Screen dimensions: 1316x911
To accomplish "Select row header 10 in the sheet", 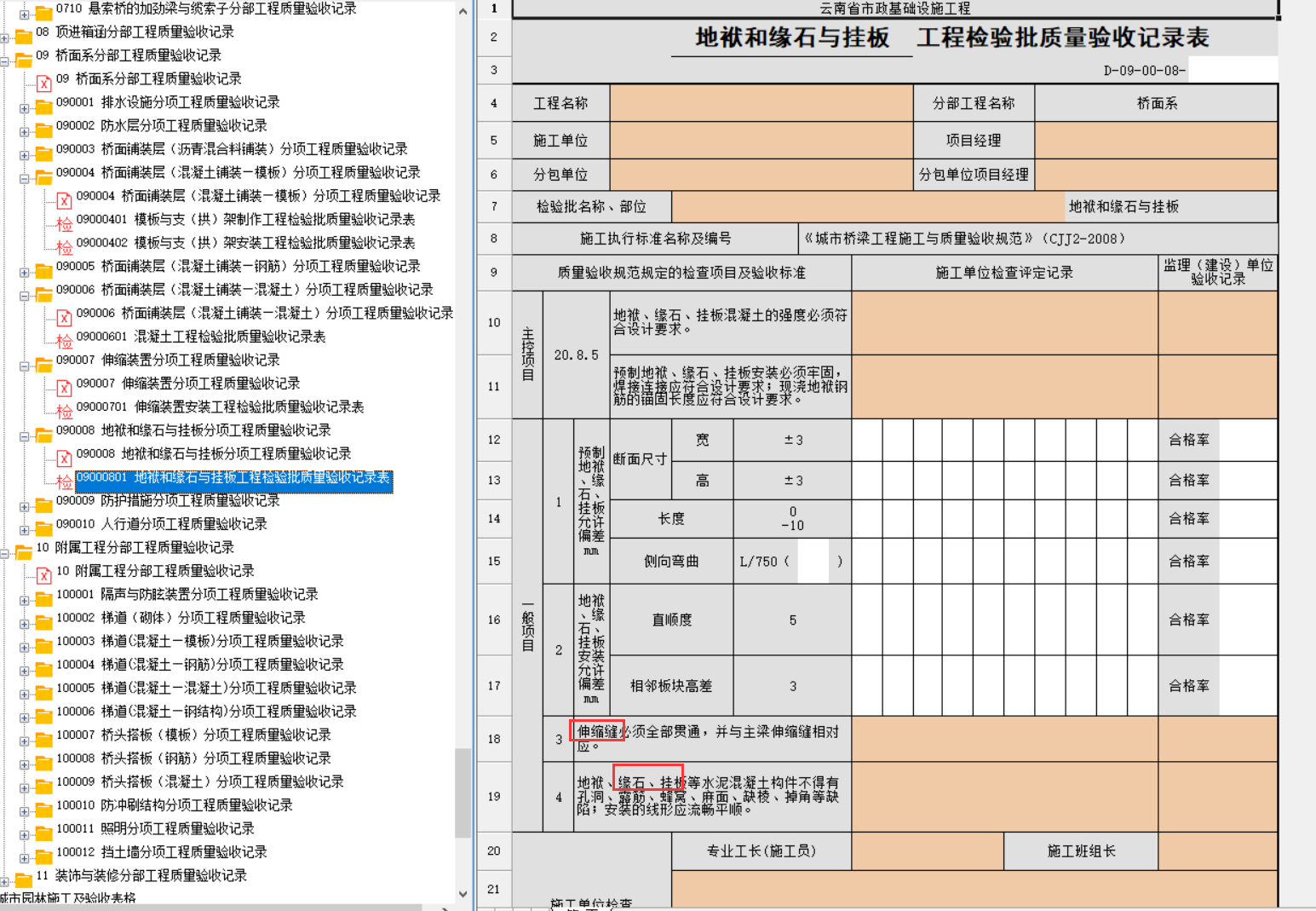I will [x=494, y=323].
